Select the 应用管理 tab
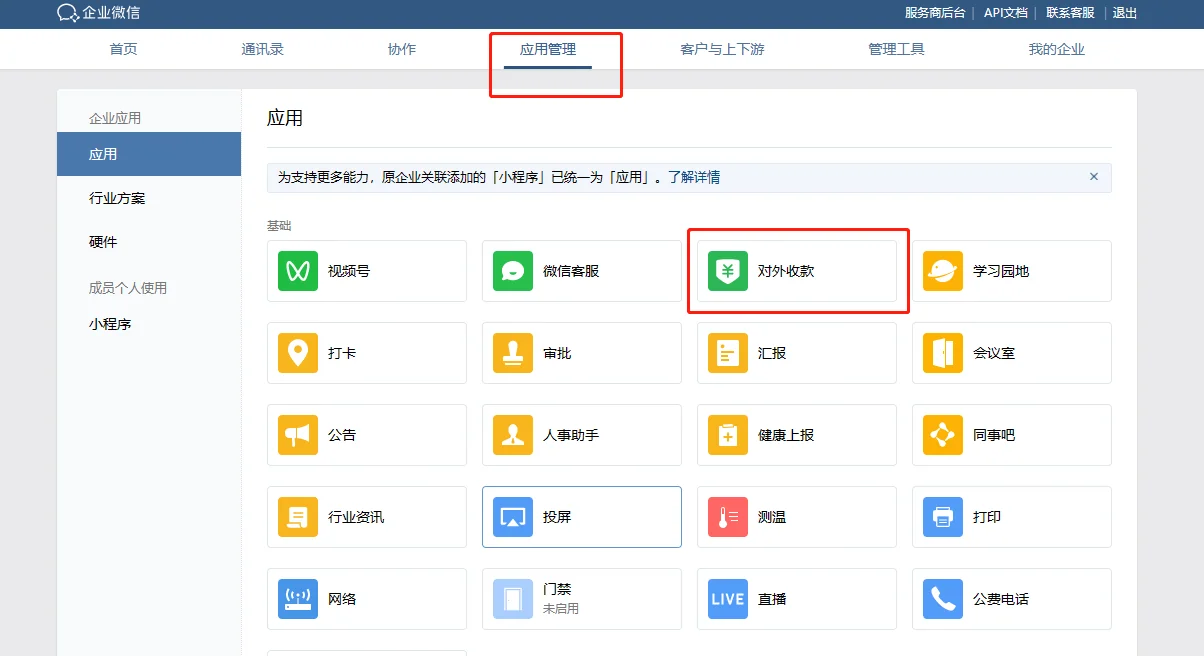The image size is (1204, 656). 548,49
